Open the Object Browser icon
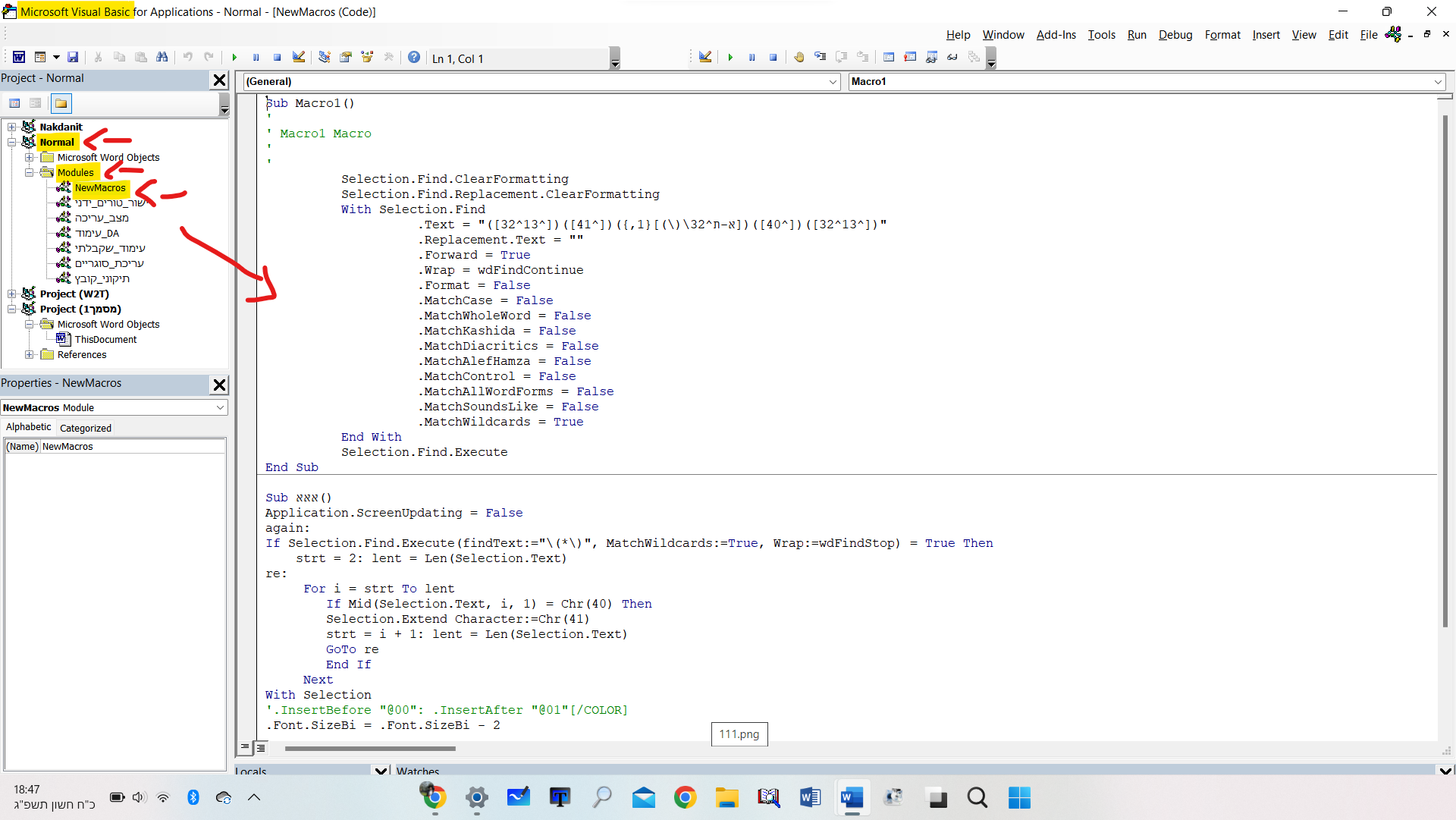Image resolution: width=1456 pixels, height=820 pixels. click(367, 57)
